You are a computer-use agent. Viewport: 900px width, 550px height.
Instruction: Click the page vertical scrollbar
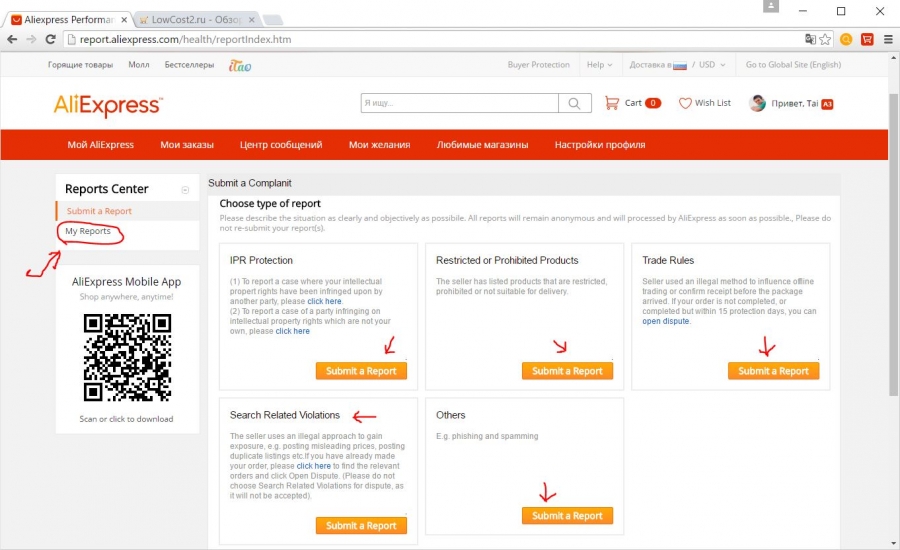click(894, 244)
